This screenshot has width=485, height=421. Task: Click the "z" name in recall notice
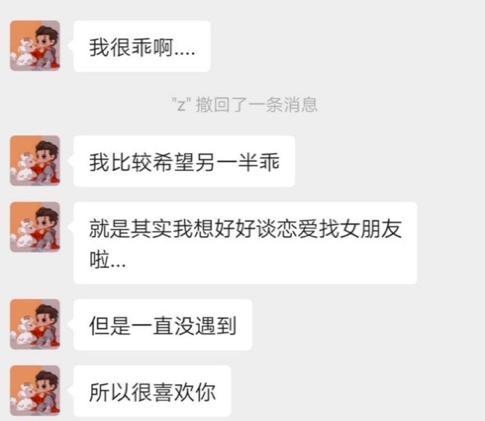tap(181, 105)
